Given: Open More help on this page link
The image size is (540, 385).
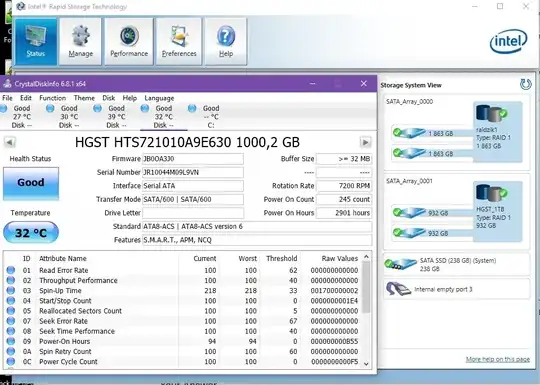Looking at the screenshot, I should (498, 360).
